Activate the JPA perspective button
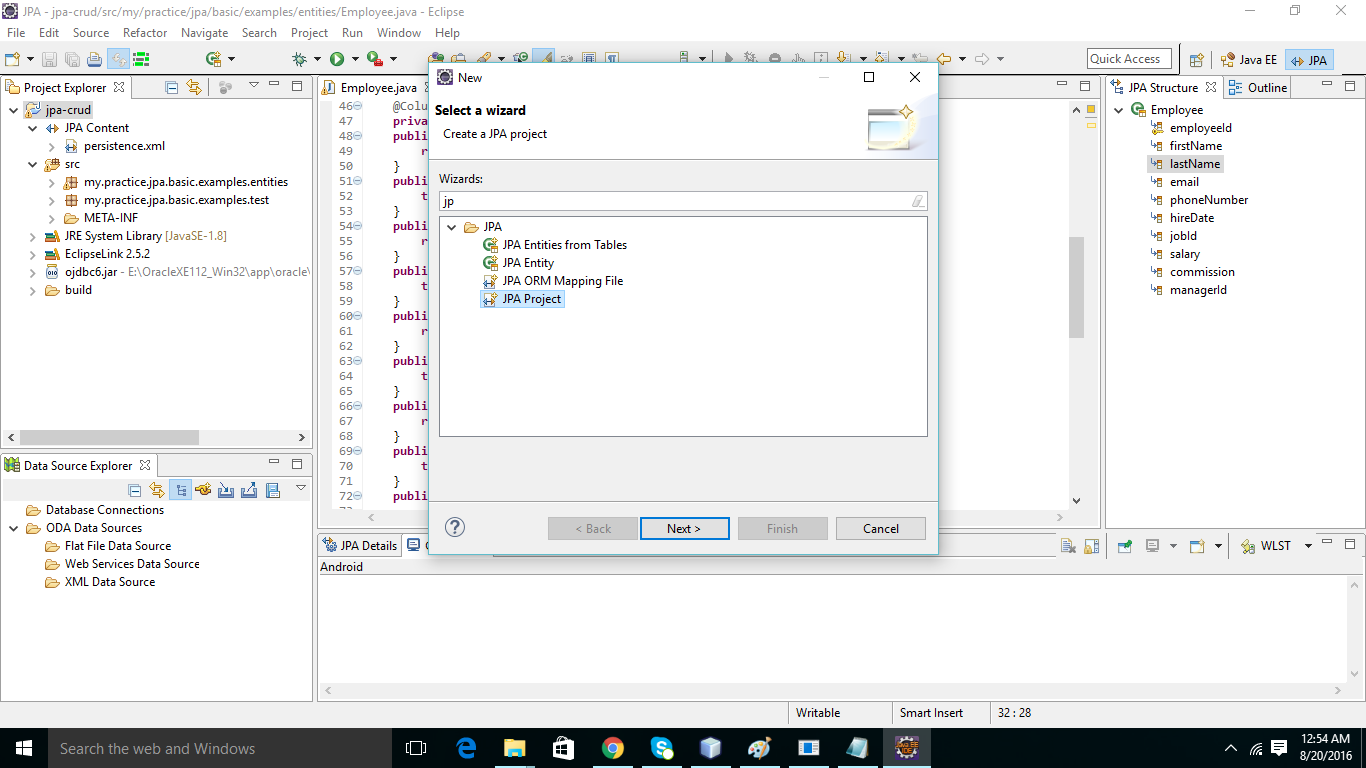 [1310, 59]
